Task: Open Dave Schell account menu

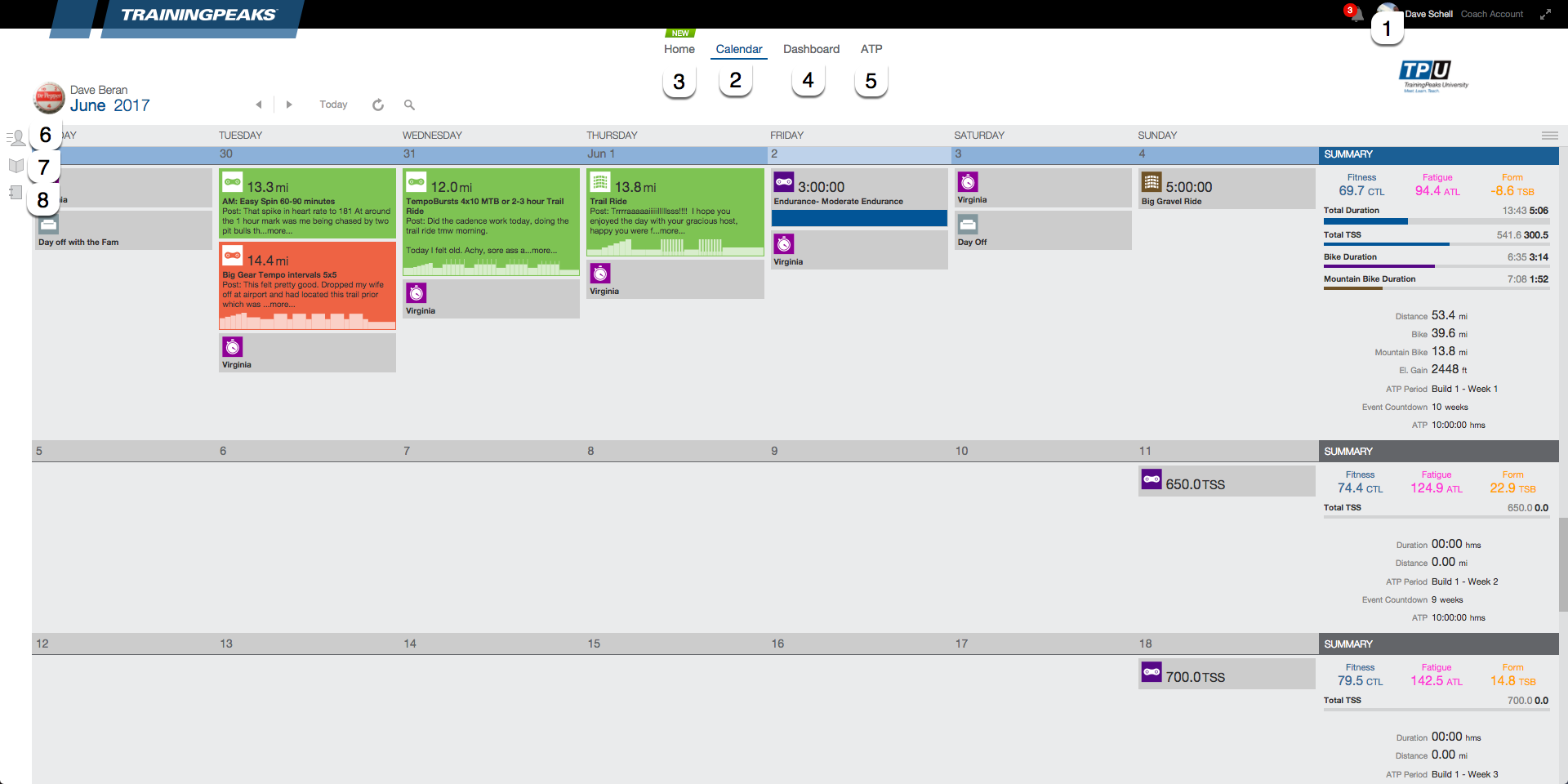Action: [x=1428, y=14]
